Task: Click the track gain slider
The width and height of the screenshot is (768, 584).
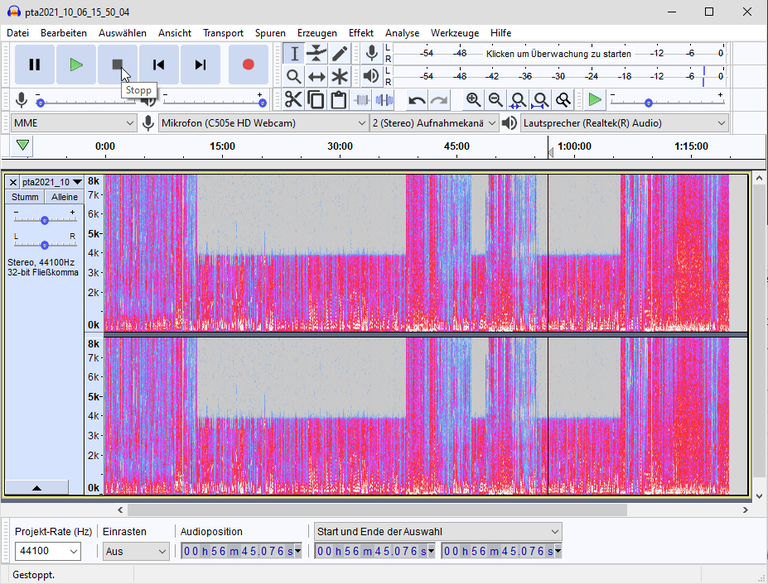Action: [x=45, y=220]
